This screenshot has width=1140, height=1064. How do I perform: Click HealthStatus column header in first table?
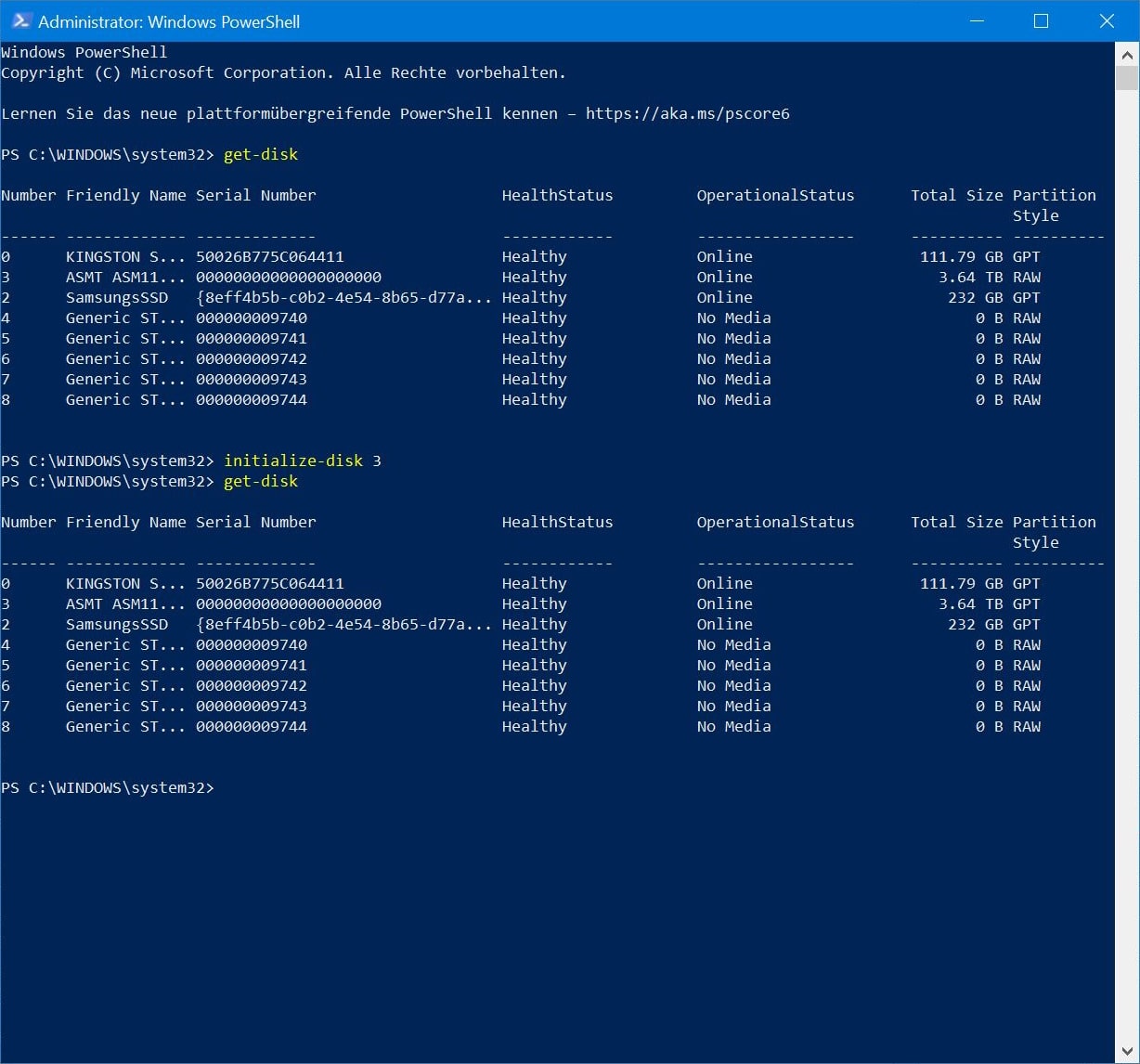pos(558,195)
